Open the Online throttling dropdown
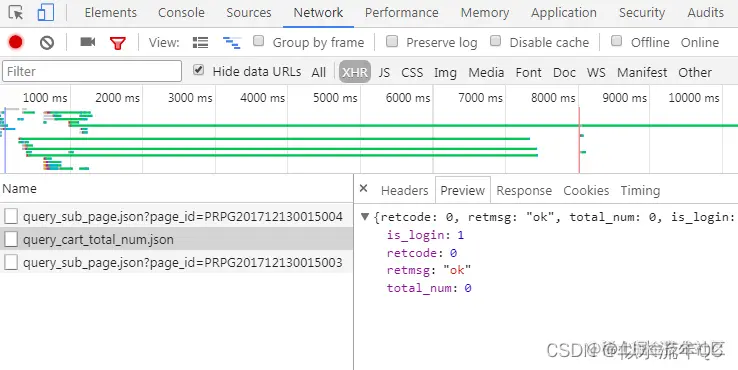738x370 pixels. pos(700,42)
